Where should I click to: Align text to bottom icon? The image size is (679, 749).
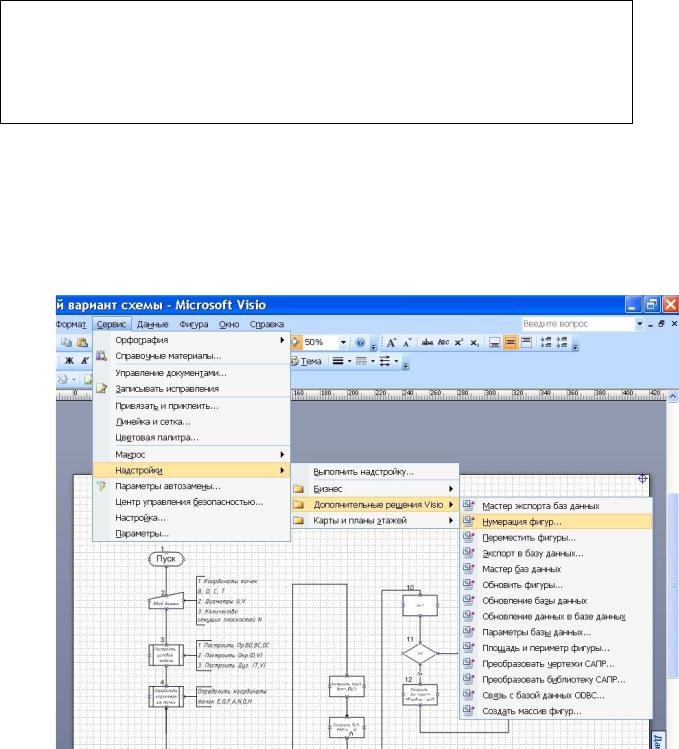[x=495, y=342]
